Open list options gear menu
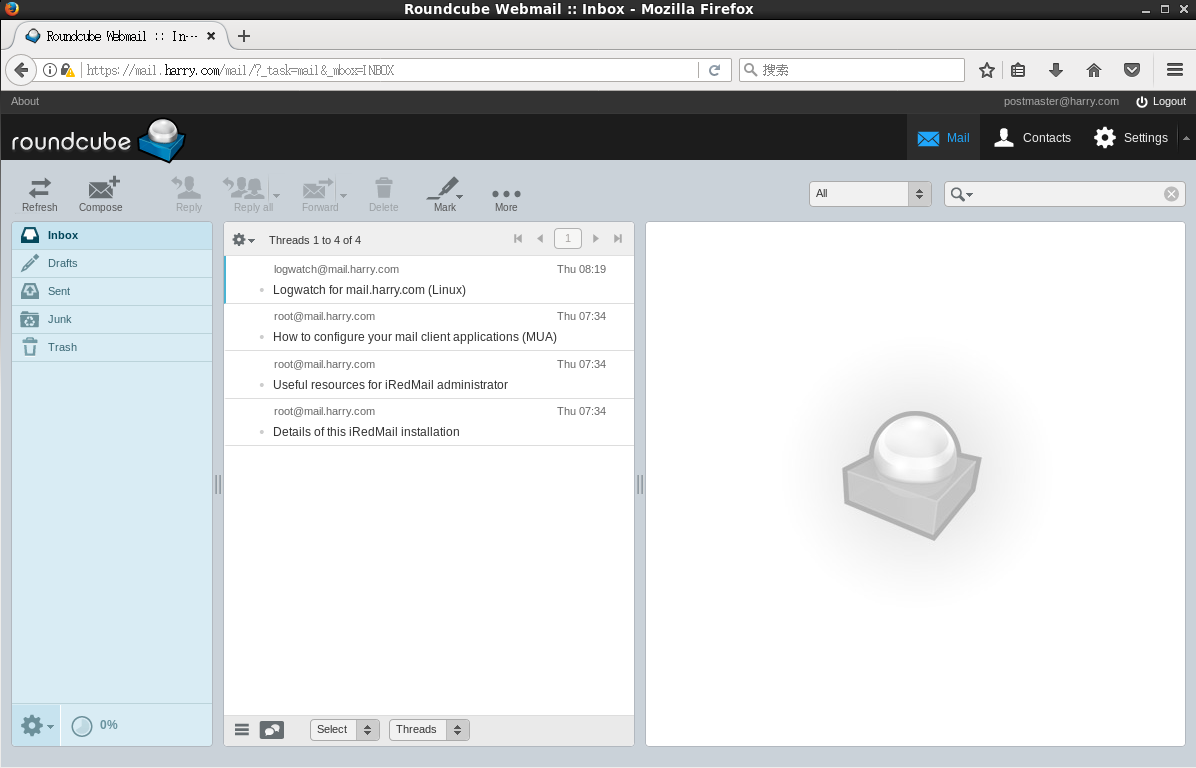1196x768 pixels. (243, 239)
